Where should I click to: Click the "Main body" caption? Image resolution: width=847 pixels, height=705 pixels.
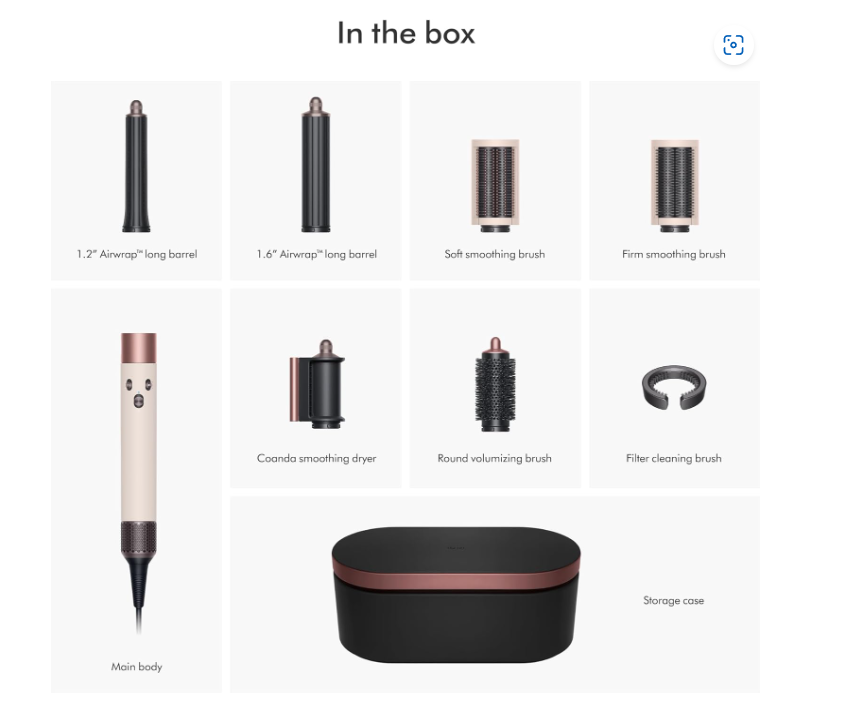pyautogui.click(x=137, y=667)
